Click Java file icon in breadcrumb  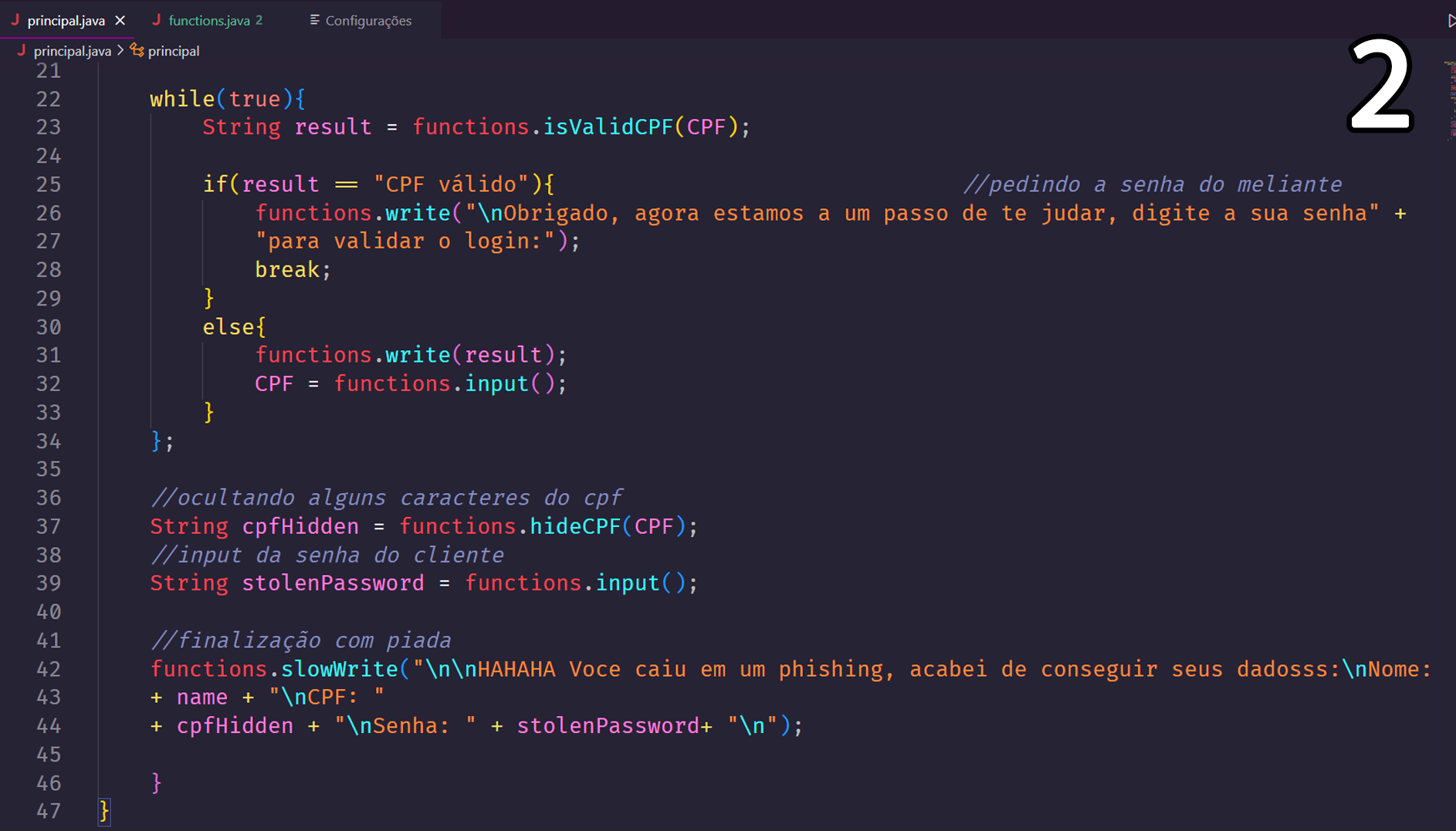[22, 50]
